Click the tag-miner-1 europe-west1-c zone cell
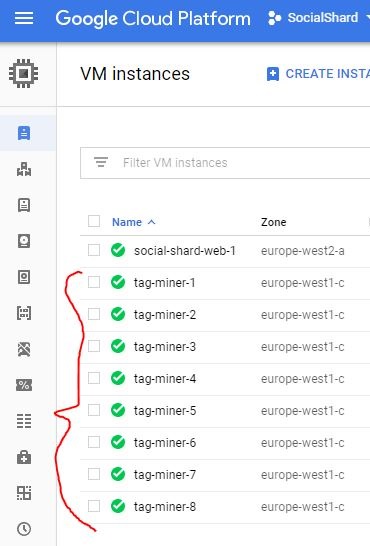The height and width of the screenshot is (546, 370). coord(303,283)
